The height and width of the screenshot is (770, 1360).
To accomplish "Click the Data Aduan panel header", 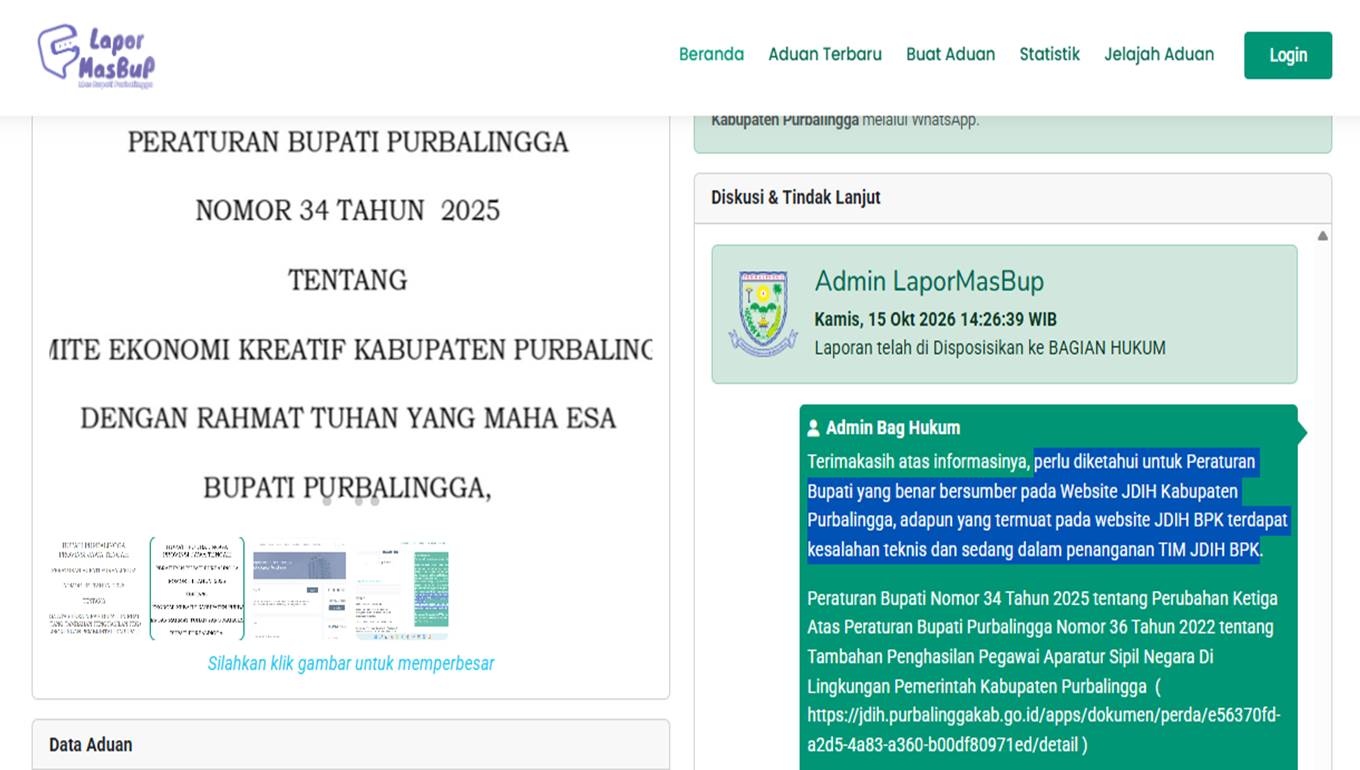I will 351,744.
